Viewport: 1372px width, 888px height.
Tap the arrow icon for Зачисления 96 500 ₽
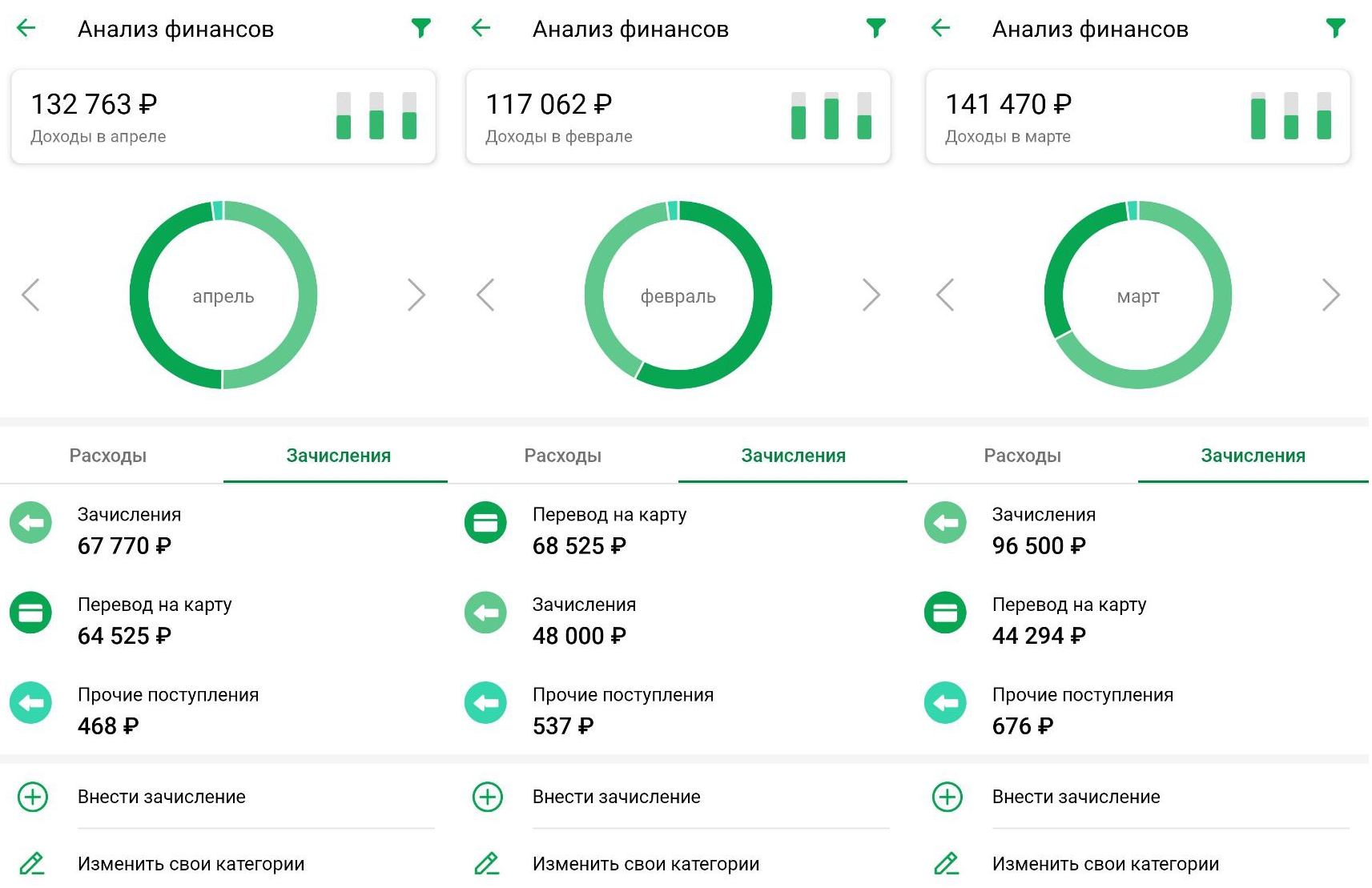(945, 523)
